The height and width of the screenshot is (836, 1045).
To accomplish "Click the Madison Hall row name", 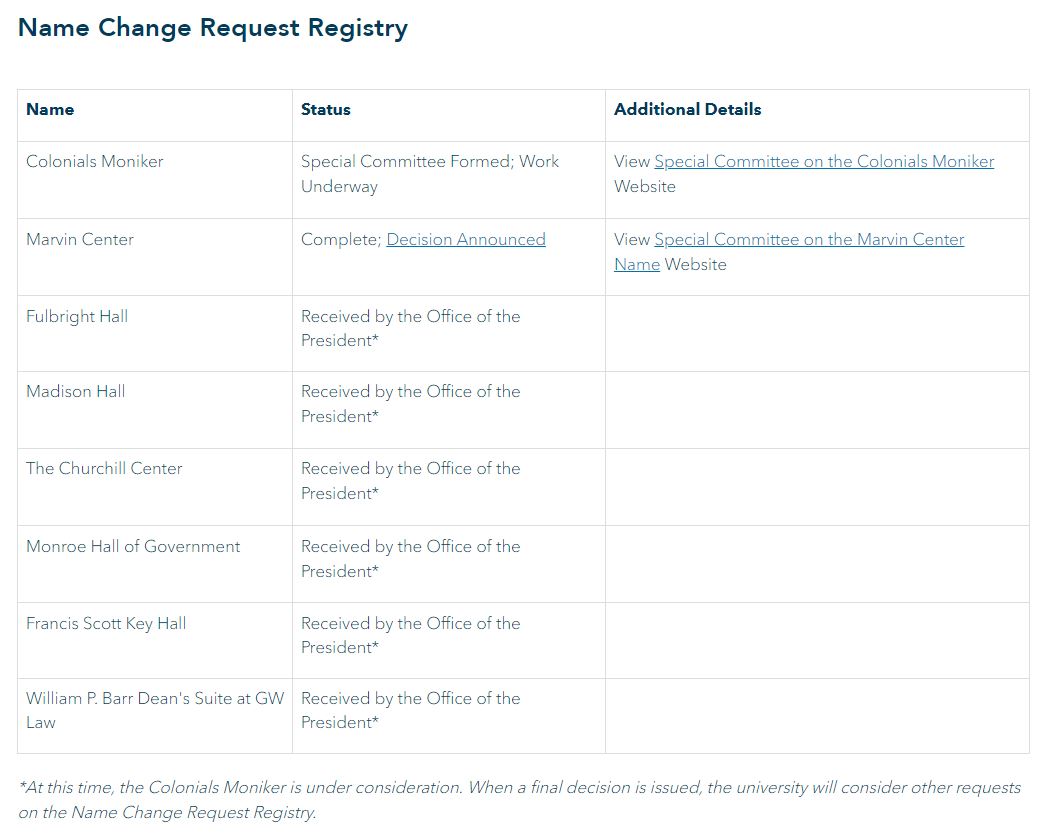I will (76, 392).
